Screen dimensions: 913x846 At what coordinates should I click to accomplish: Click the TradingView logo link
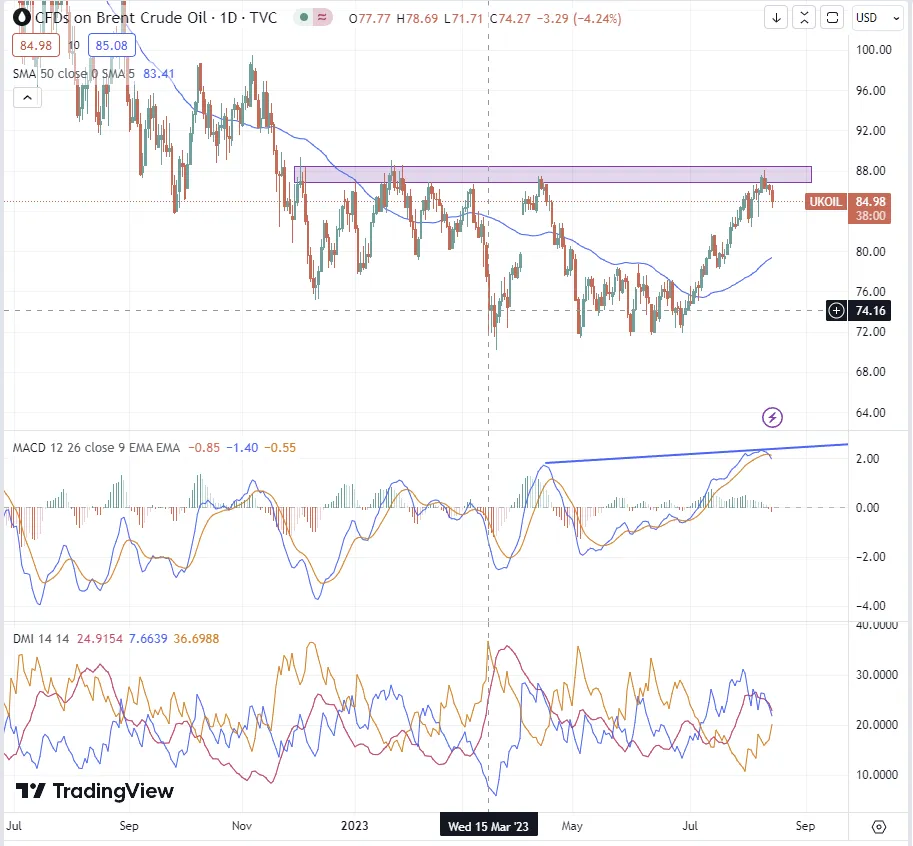(95, 791)
